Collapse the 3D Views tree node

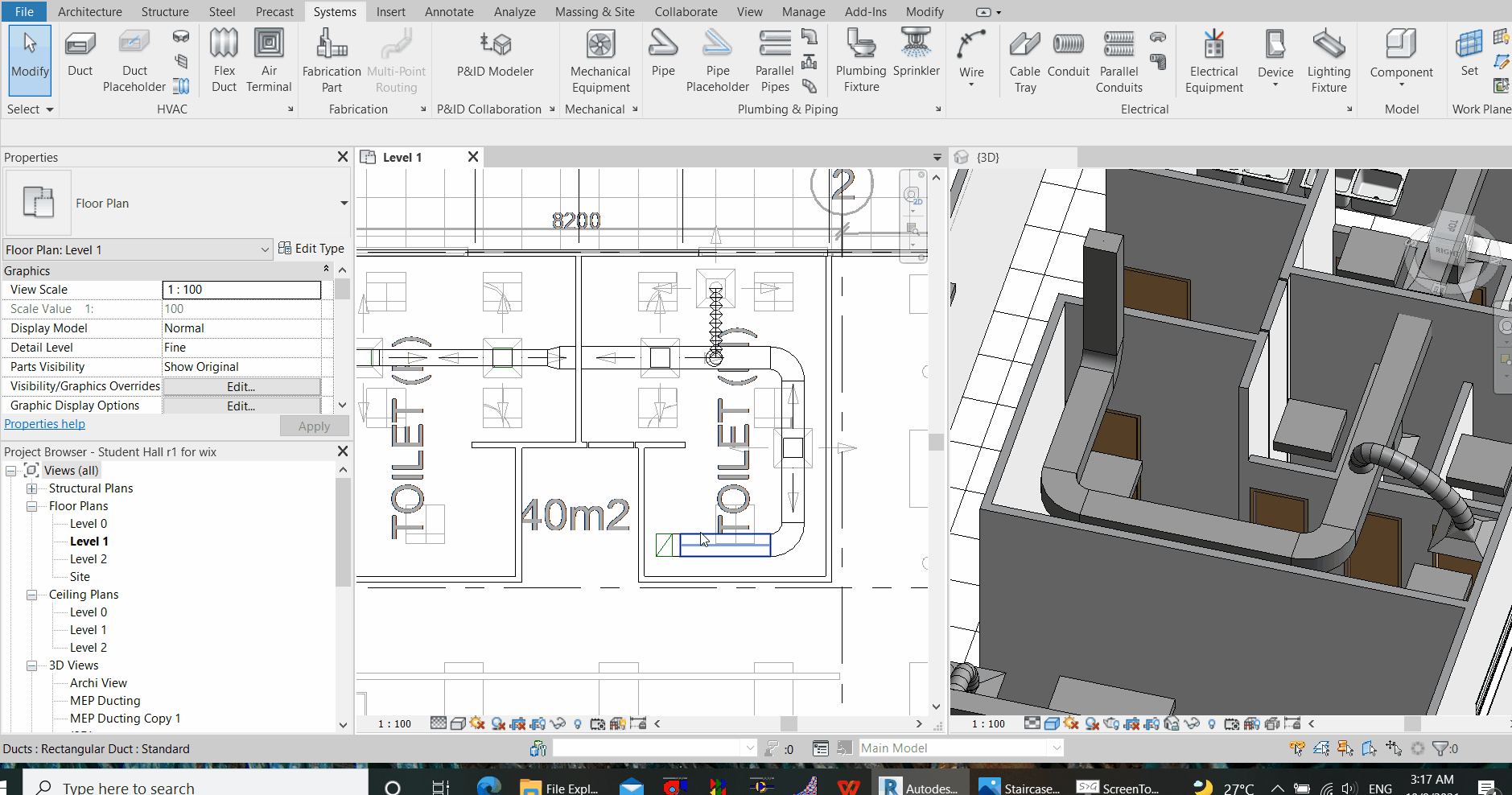pyautogui.click(x=31, y=665)
